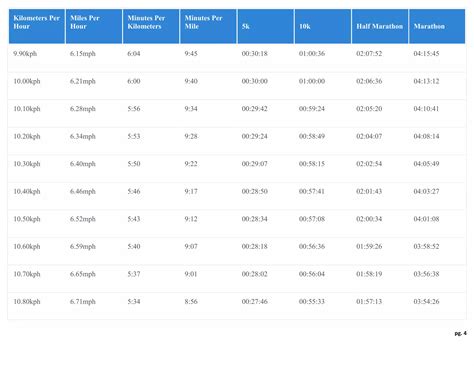This screenshot has width=474, height=366.
Task: Click the 9:17 minutes per mile value
Action: coord(191,191)
